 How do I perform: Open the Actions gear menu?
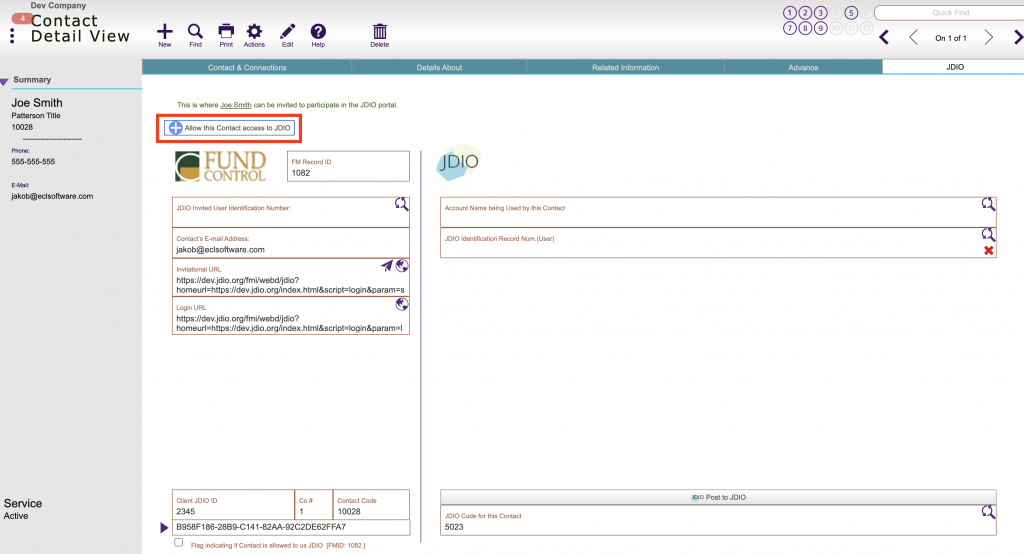pos(254,33)
